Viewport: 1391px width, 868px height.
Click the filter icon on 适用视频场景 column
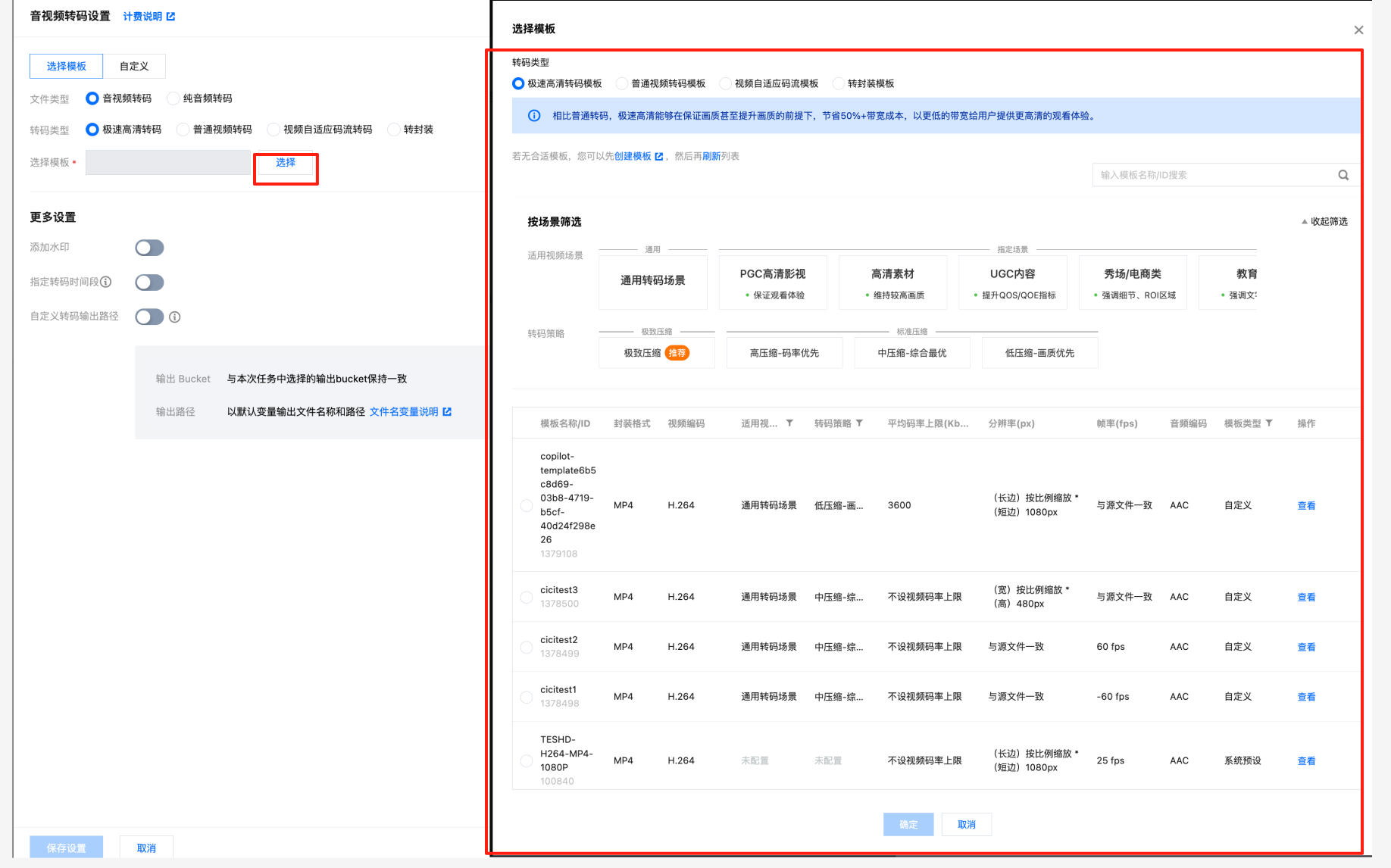789,423
